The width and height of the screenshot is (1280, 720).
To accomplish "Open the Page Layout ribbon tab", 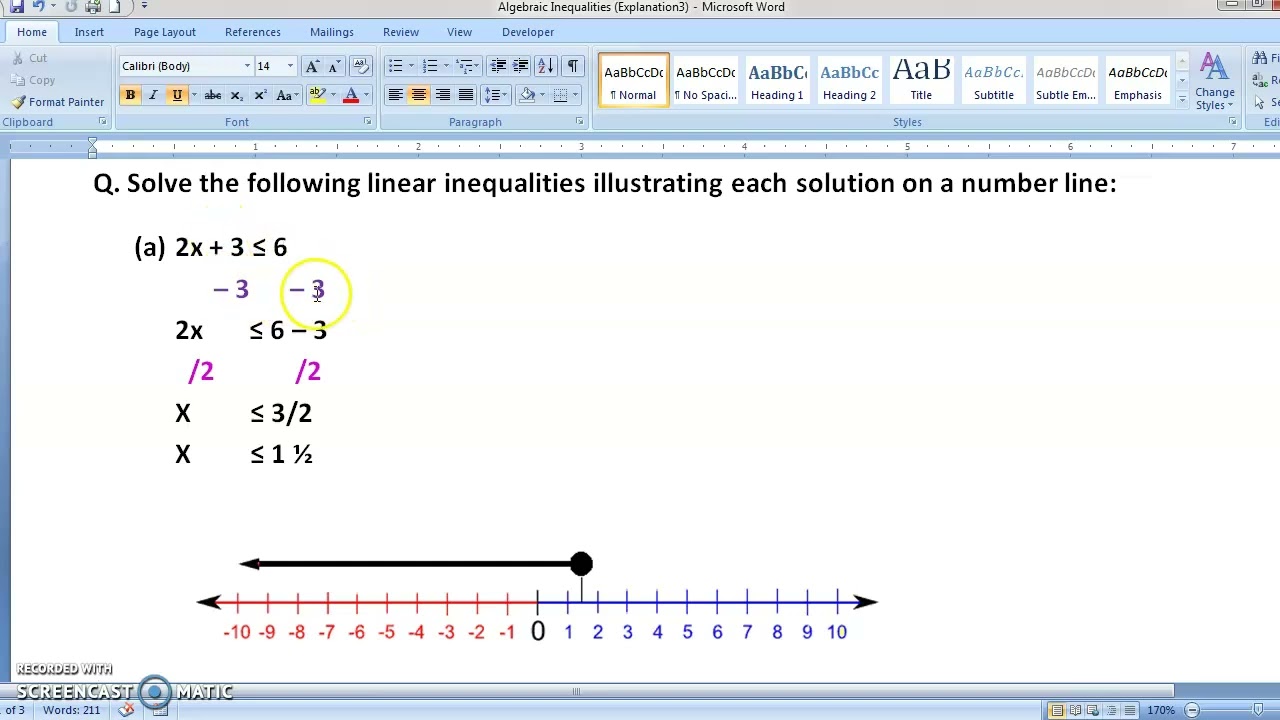I will (165, 32).
